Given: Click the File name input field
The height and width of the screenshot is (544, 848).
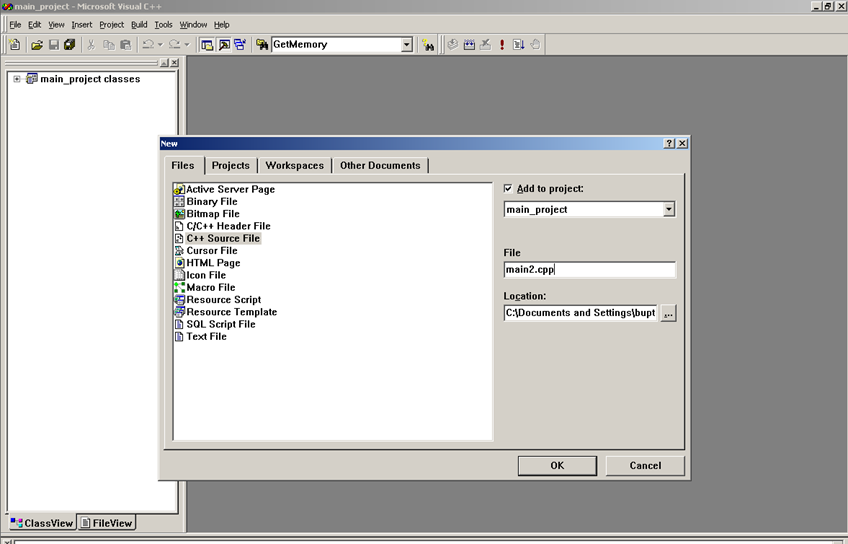Looking at the screenshot, I should coord(589,270).
